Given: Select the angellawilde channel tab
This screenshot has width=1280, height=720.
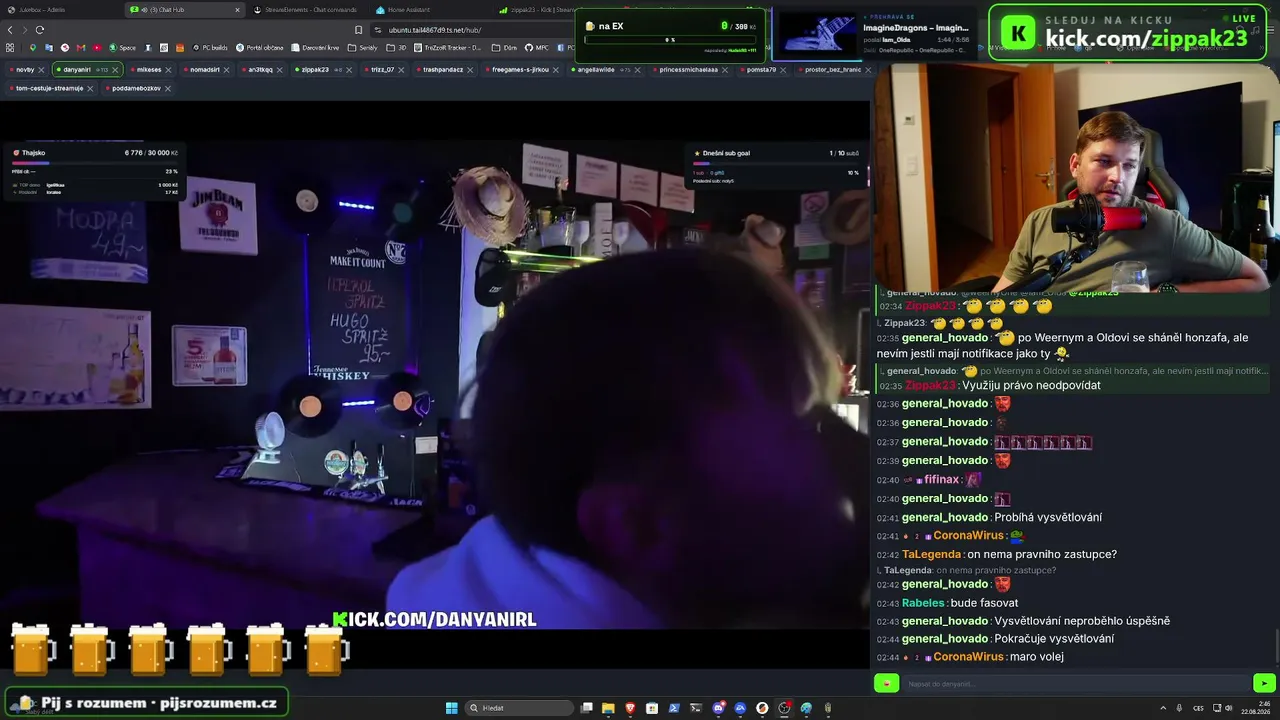Looking at the screenshot, I should (x=607, y=70).
